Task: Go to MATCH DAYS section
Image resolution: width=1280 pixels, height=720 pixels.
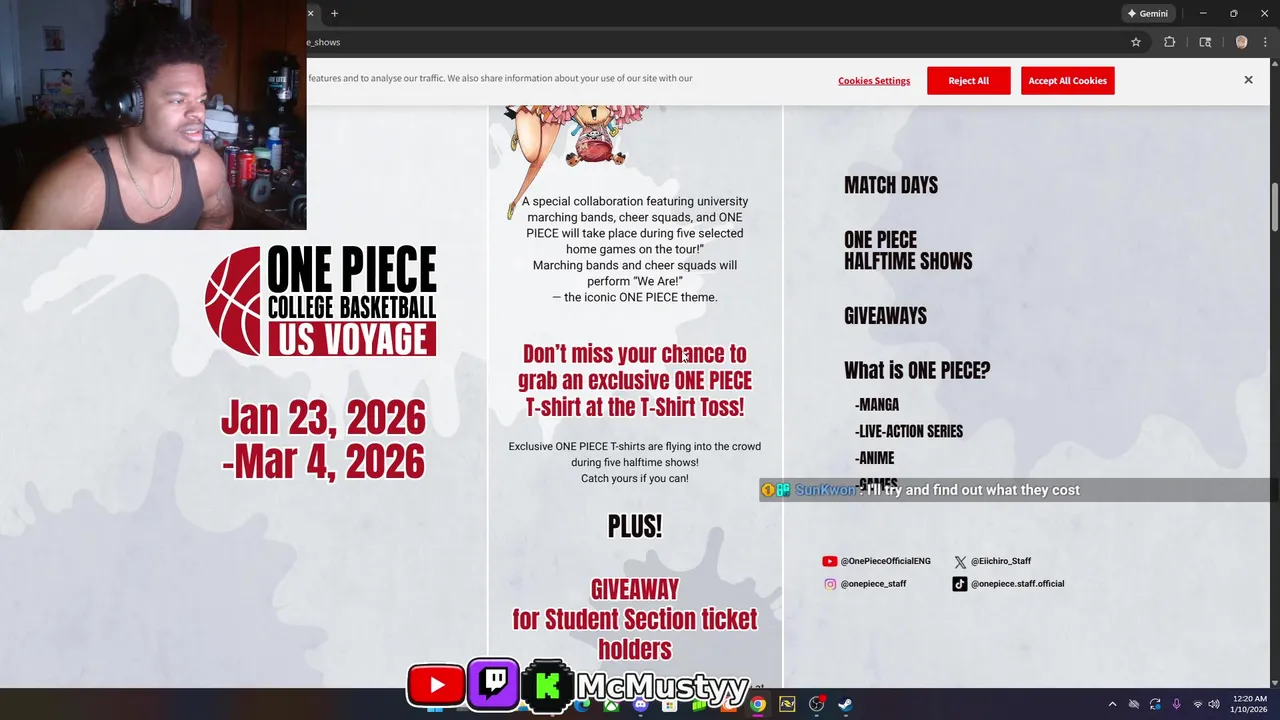Action: click(891, 185)
